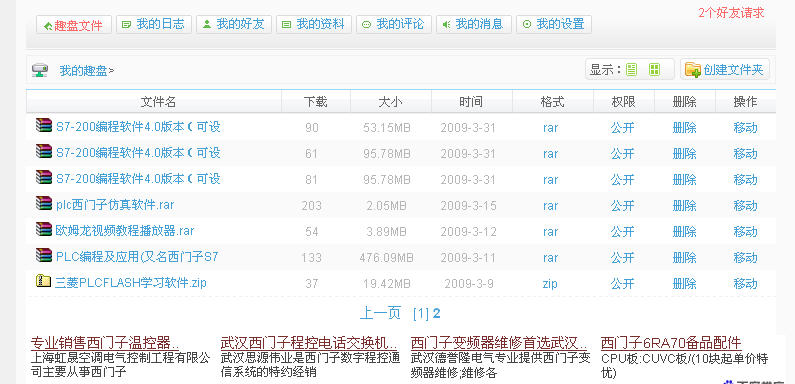Toggle 公开 permission for 三菱PLCFLASH学习软件.zip
Image resolution: width=795 pixels, height=384 pixels.
(623, 283)
